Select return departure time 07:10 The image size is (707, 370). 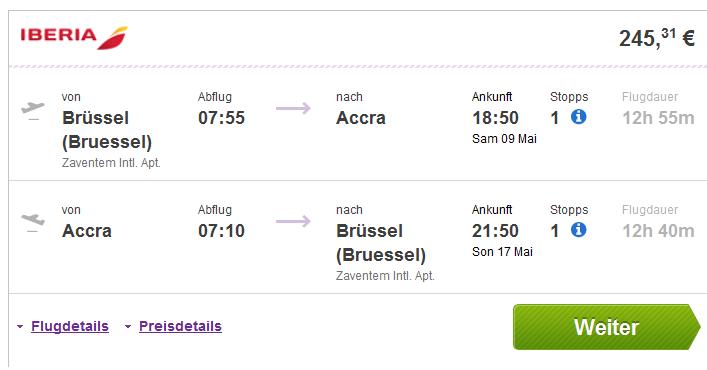pyautogui.click(x=221, y=231)
